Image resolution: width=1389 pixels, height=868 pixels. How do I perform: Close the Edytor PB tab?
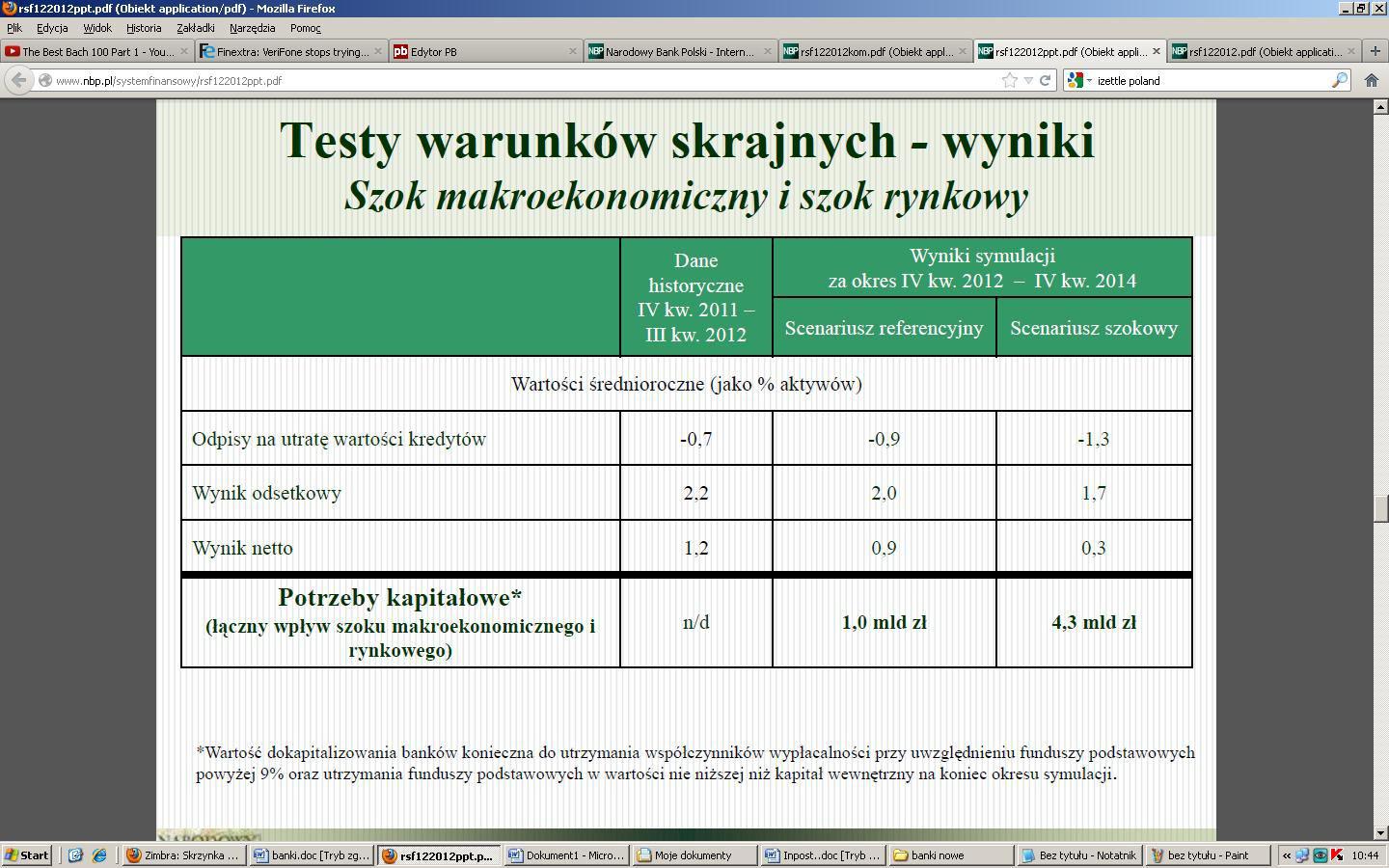click(572, 51)
